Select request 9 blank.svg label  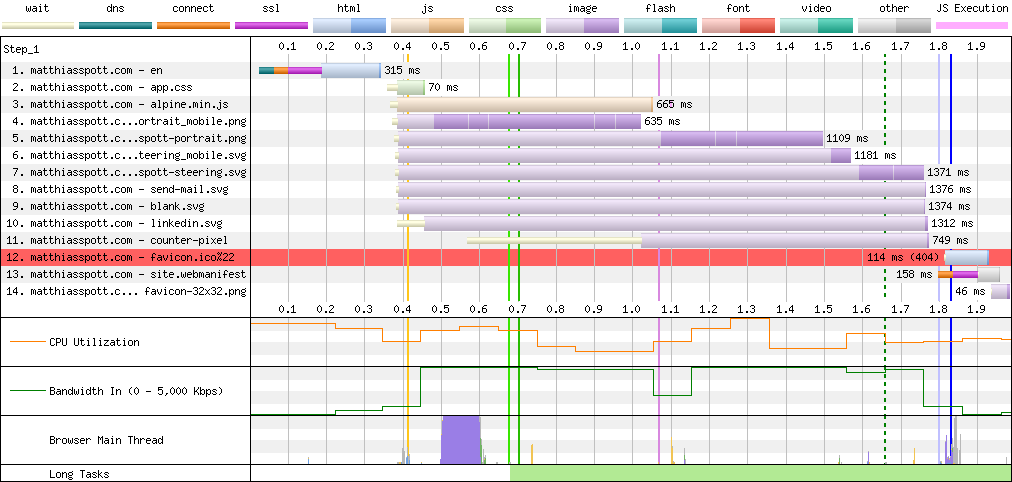click(x=108, y=206)
